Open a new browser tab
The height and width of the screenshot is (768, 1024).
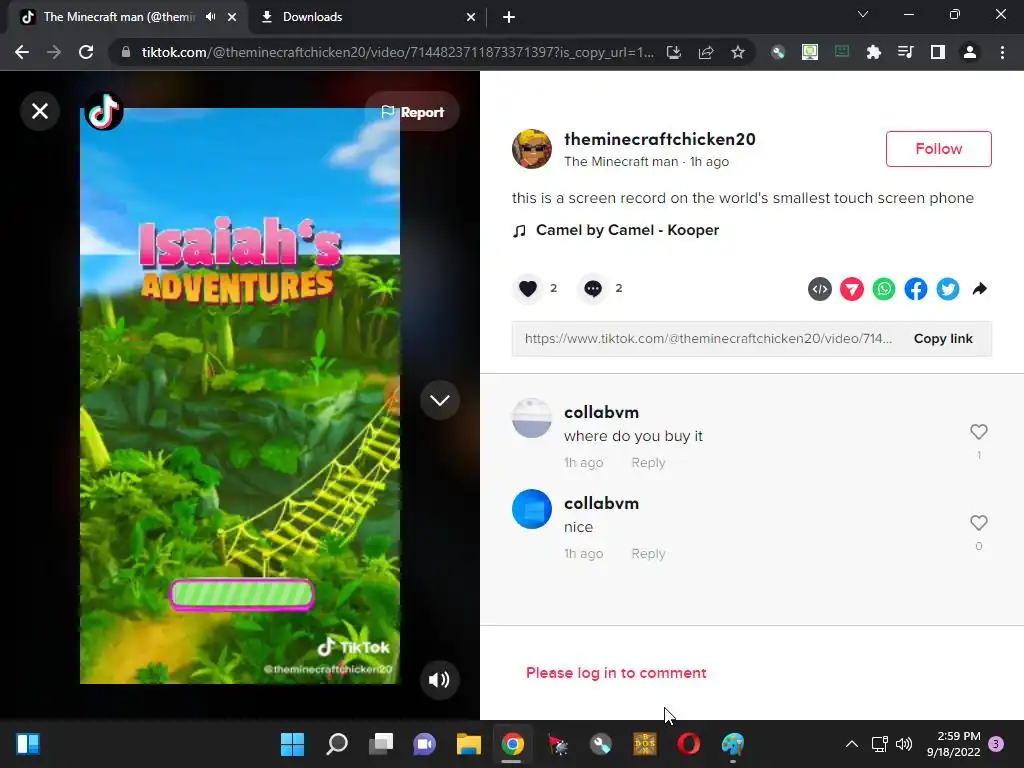coord(509,18)
